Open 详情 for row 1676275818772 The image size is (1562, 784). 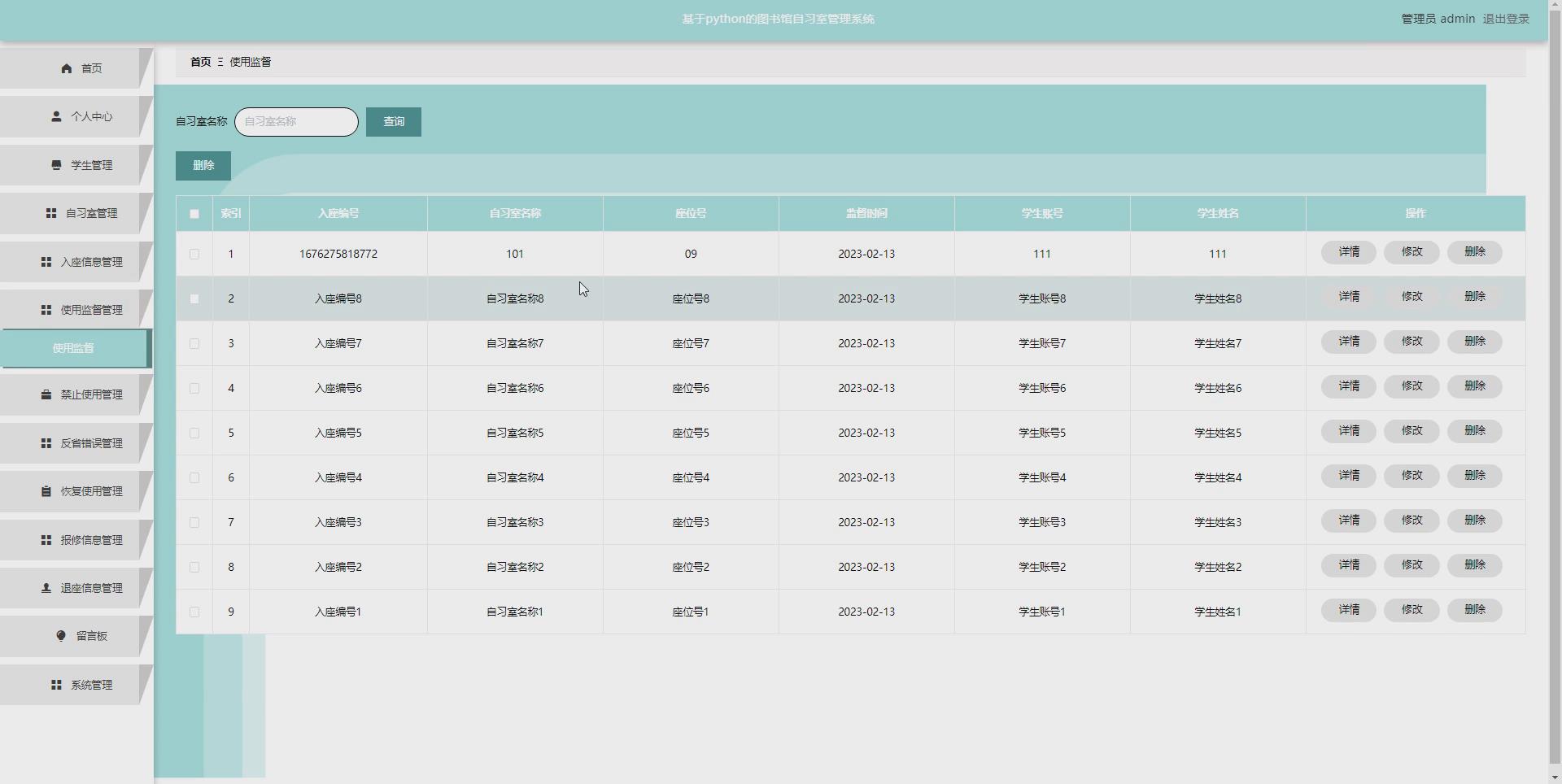click(x=1349, y=252)
